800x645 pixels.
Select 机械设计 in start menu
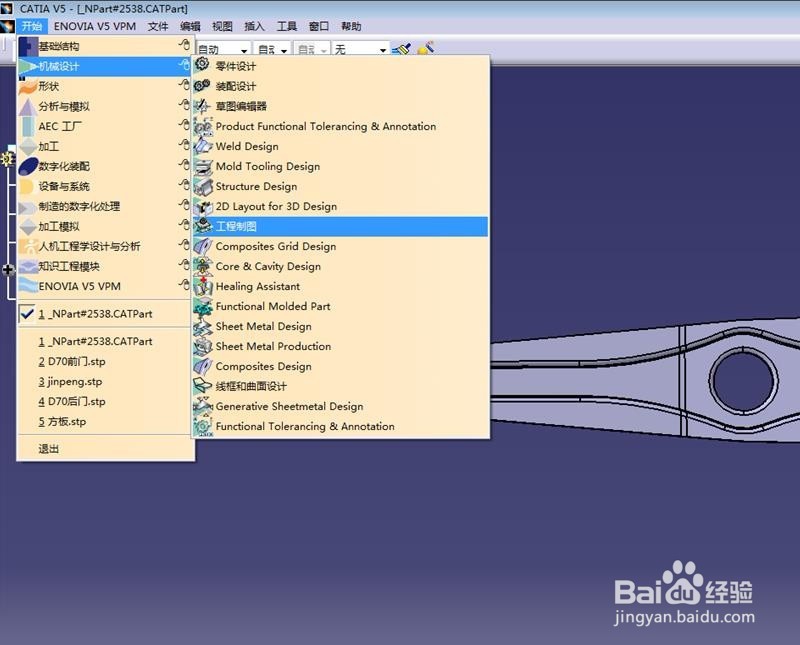104,66
